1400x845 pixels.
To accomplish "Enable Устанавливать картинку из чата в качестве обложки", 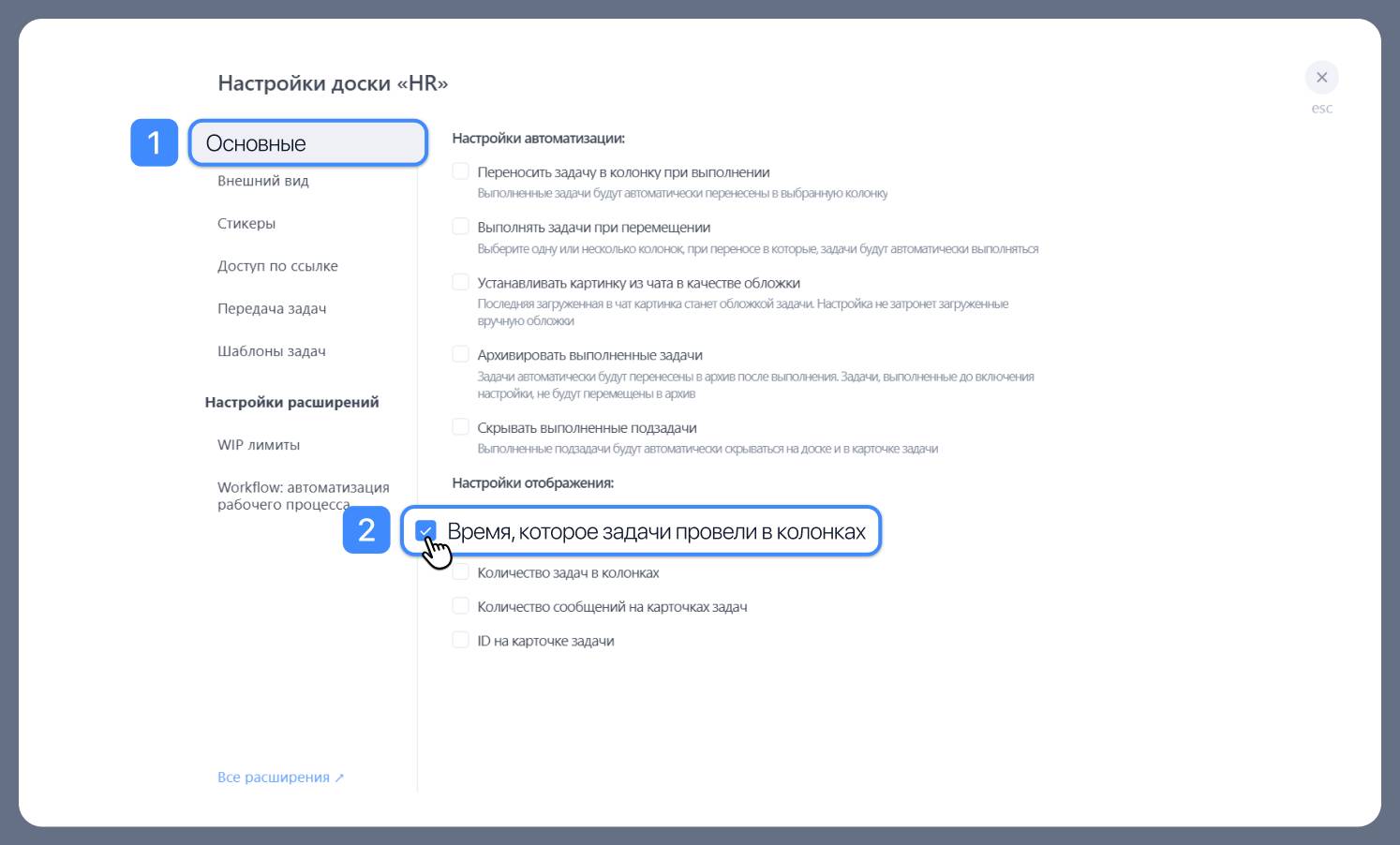I will pos(460,282).
